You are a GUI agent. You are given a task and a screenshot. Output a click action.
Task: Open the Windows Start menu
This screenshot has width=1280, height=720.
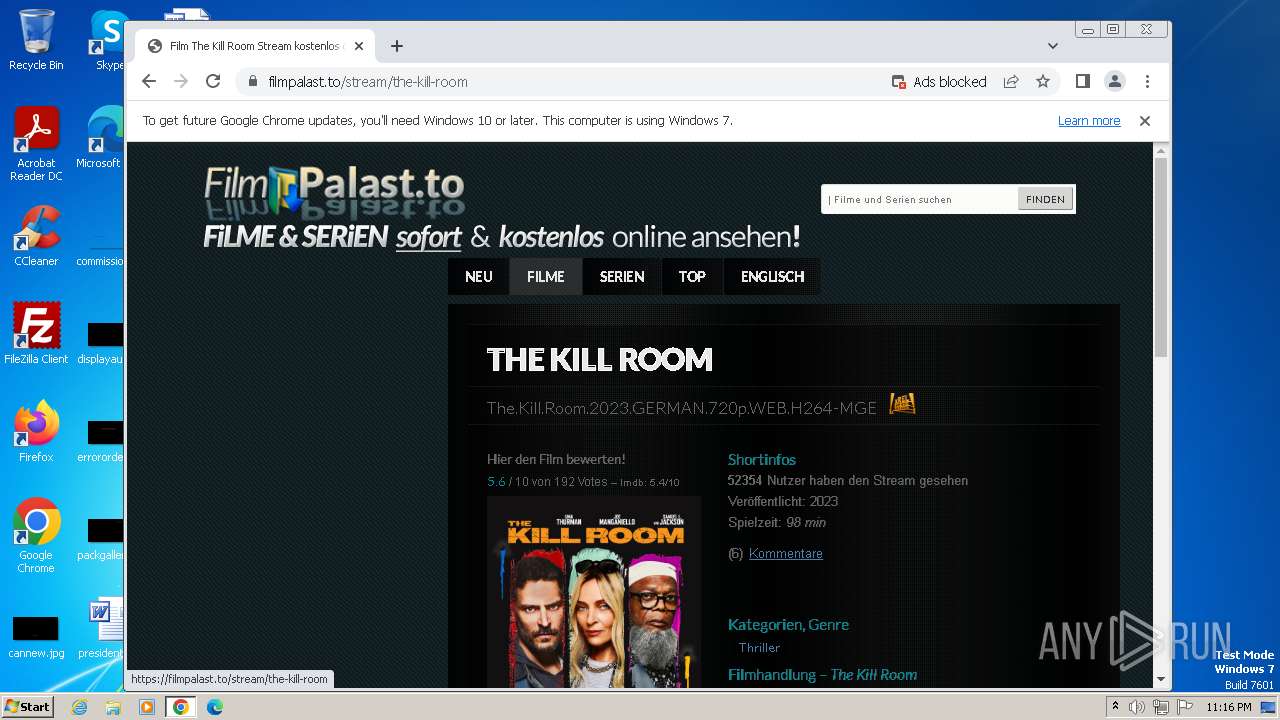(27, 706)
